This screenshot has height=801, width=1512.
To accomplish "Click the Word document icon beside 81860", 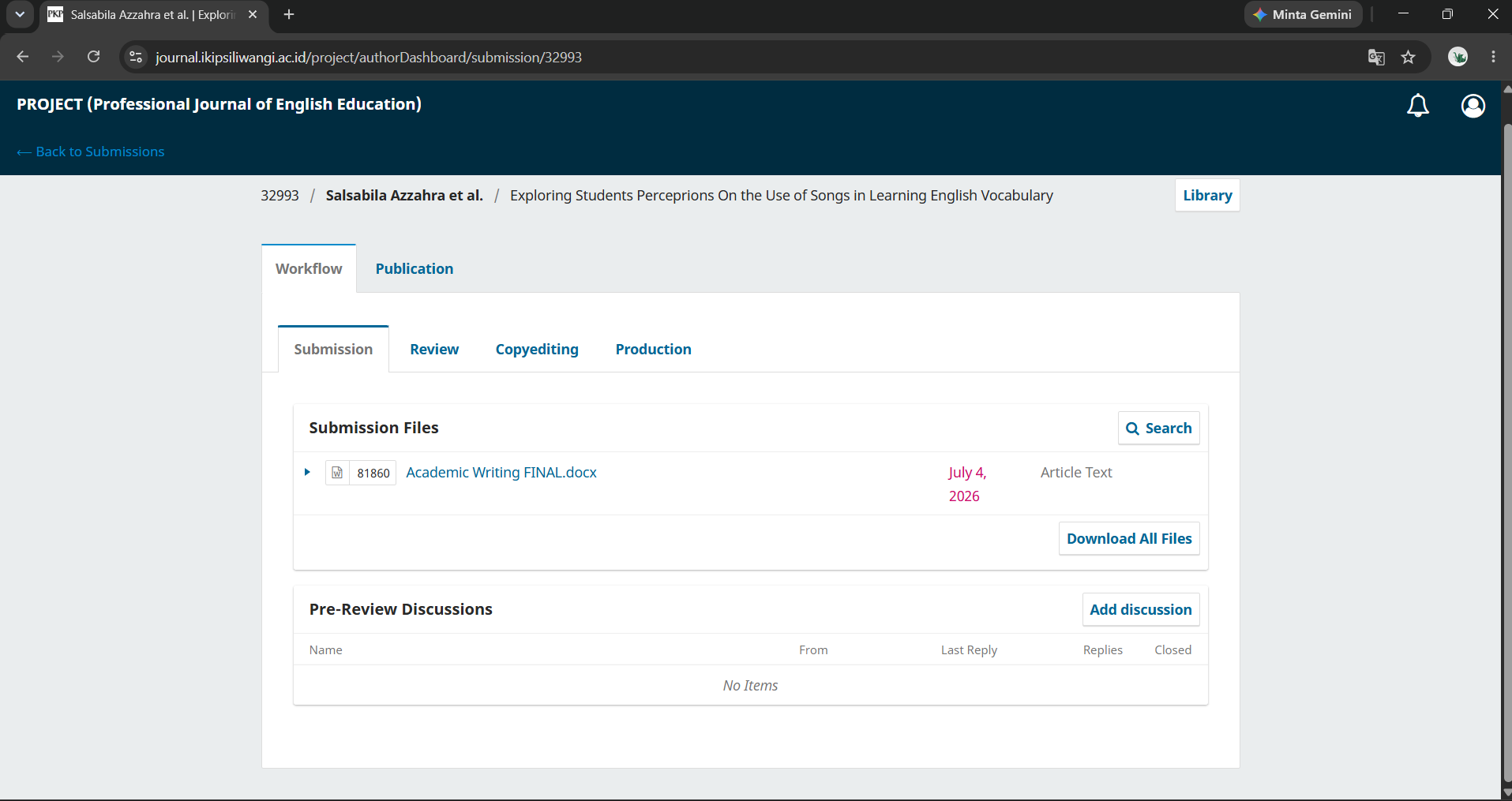I will click(x=337, y=473).
